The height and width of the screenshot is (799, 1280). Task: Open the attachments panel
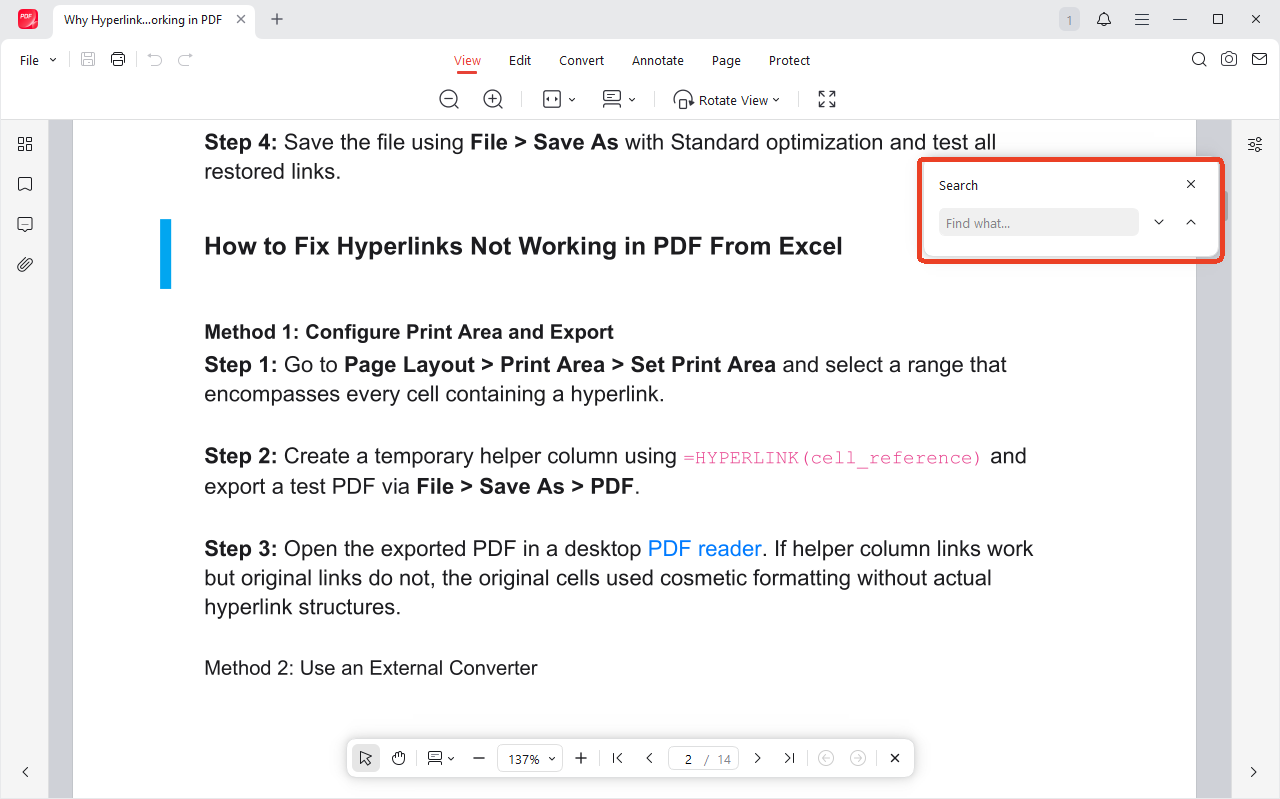(25, 264)
